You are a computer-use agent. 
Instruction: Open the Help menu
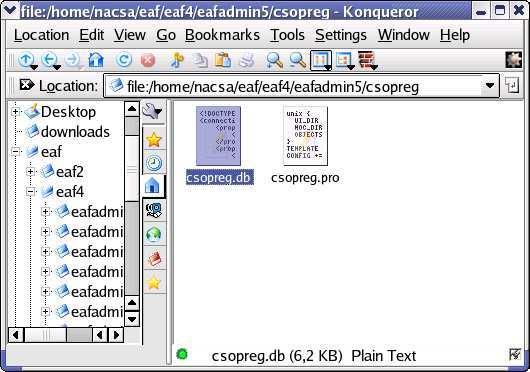(x=455, y=35)
